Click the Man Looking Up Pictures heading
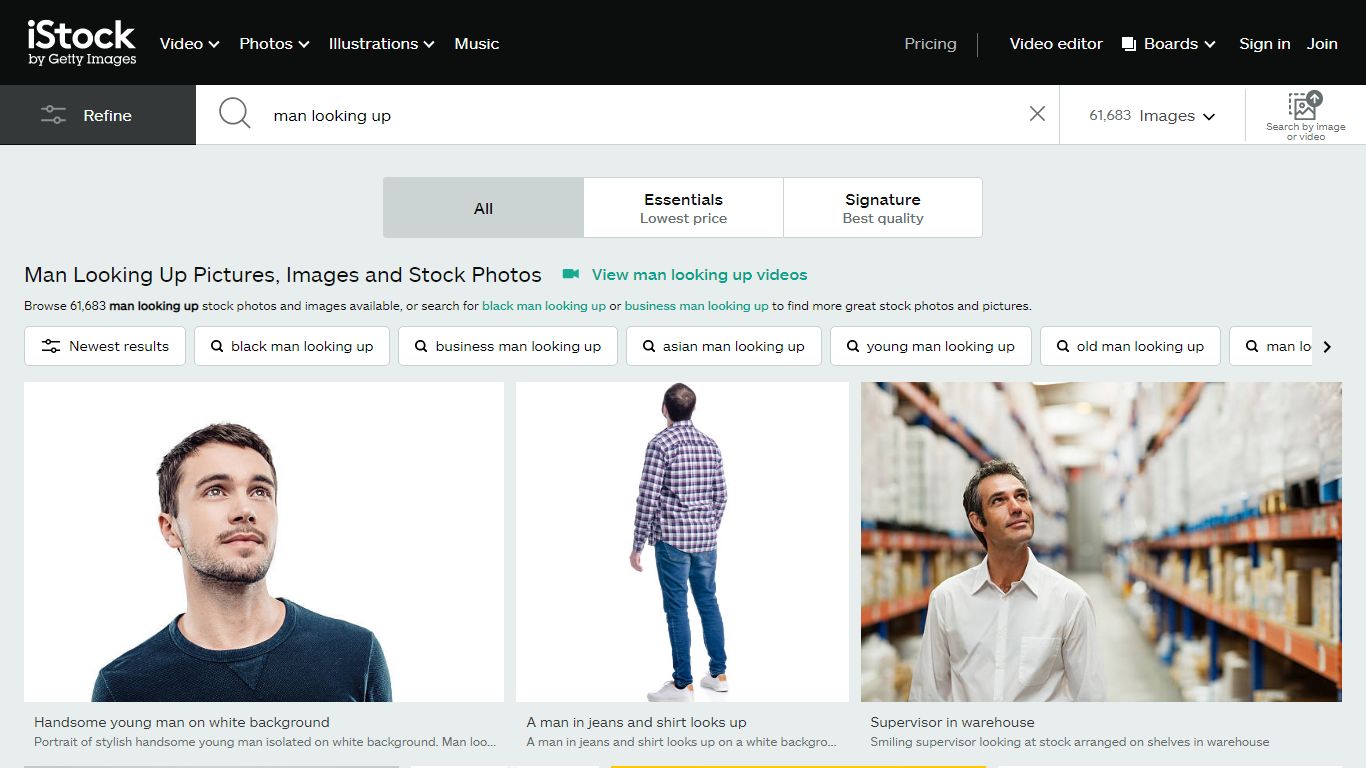 [x=283, y=275]
